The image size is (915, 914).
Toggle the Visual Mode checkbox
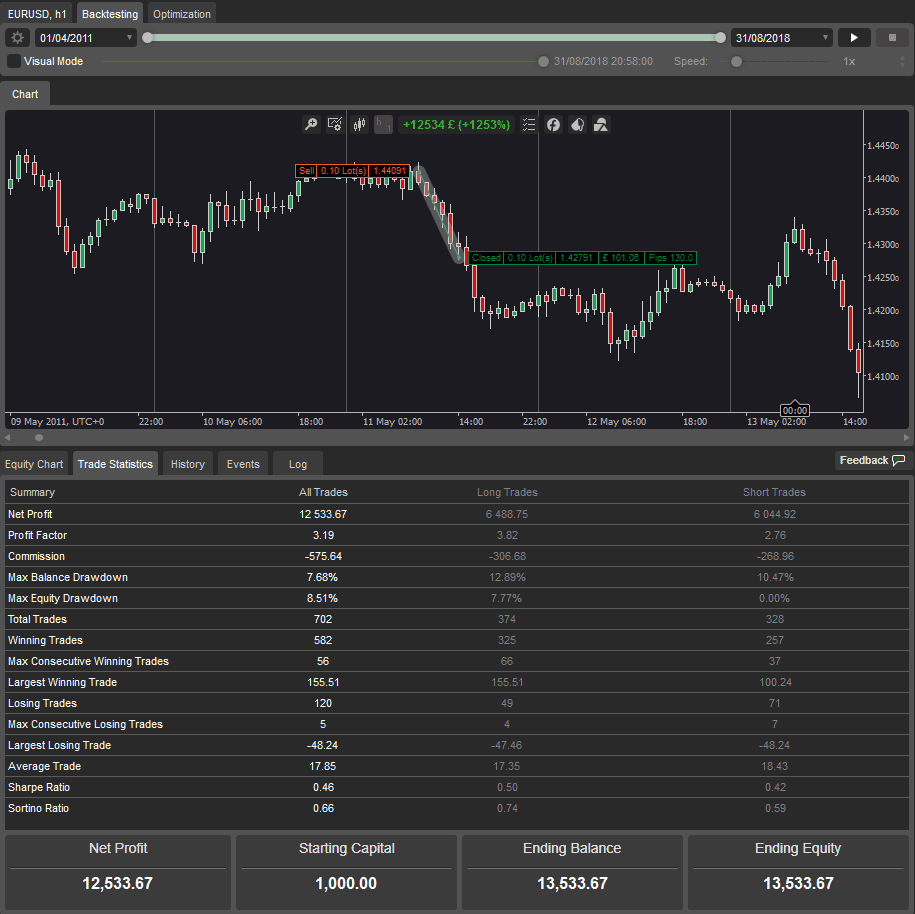pyautogui.click(x=14, y=61)
